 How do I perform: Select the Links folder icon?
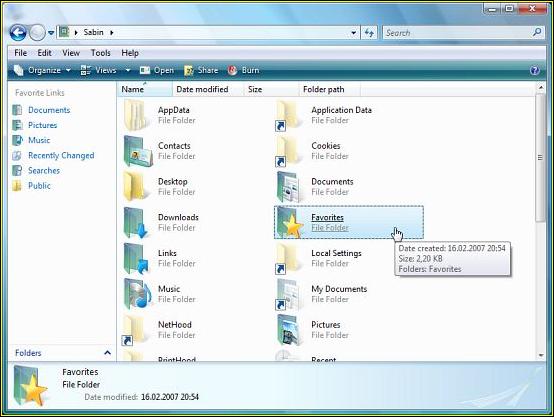click(136, 259)
